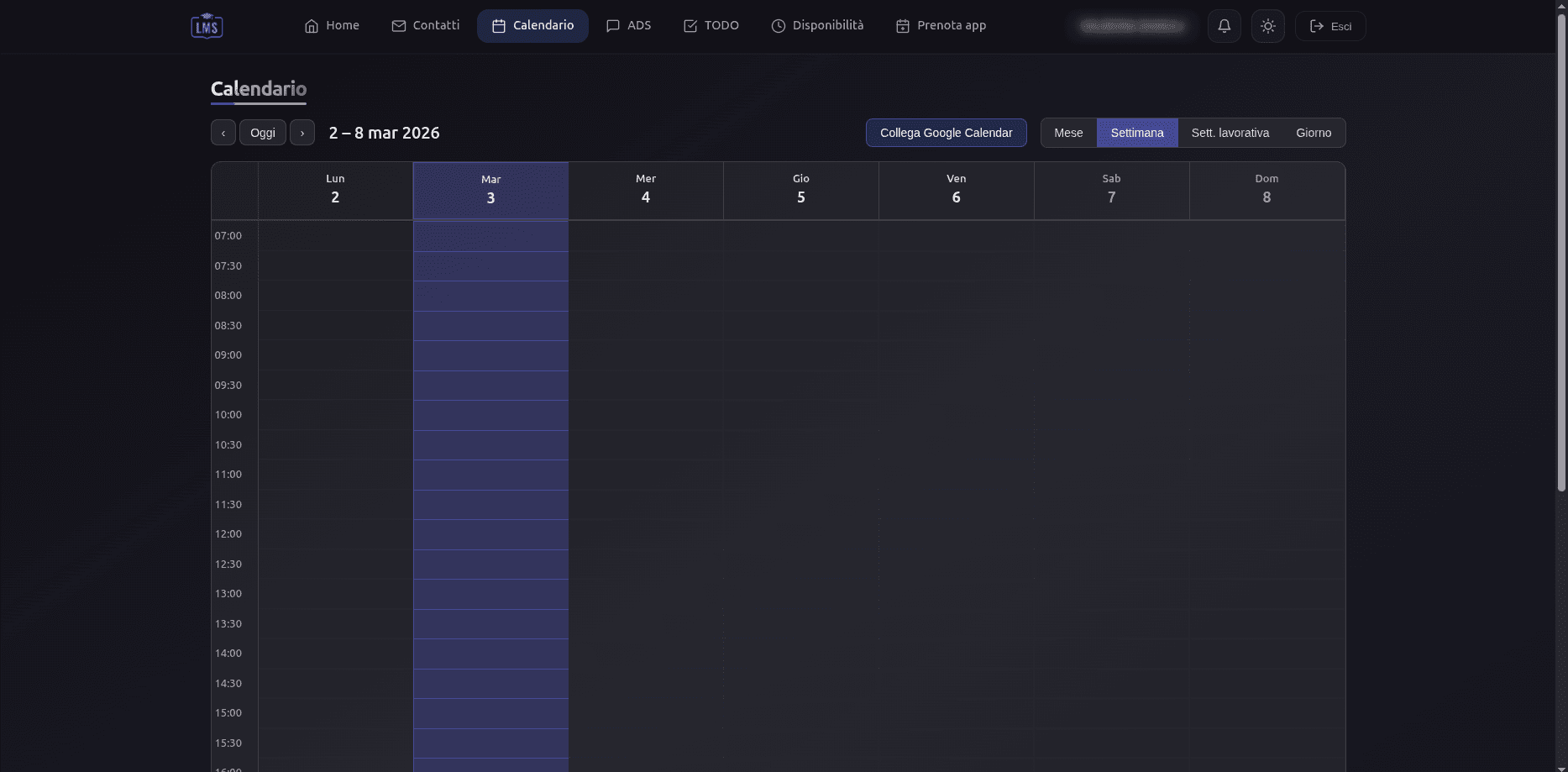Image resolution: width=1568 pixels, height=772 pixels.
Task: Open the Disponibilità clock page
Action: (817, 26)
